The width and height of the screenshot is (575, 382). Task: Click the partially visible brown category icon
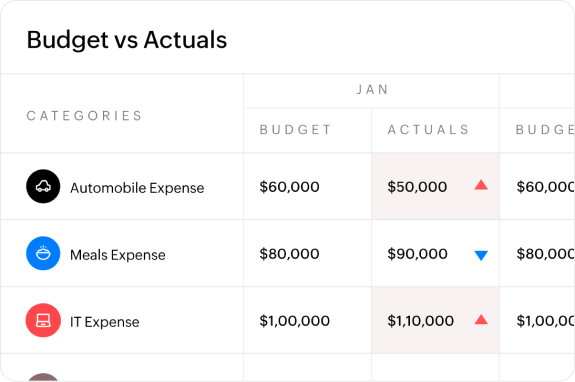click(x=43, y=377)
